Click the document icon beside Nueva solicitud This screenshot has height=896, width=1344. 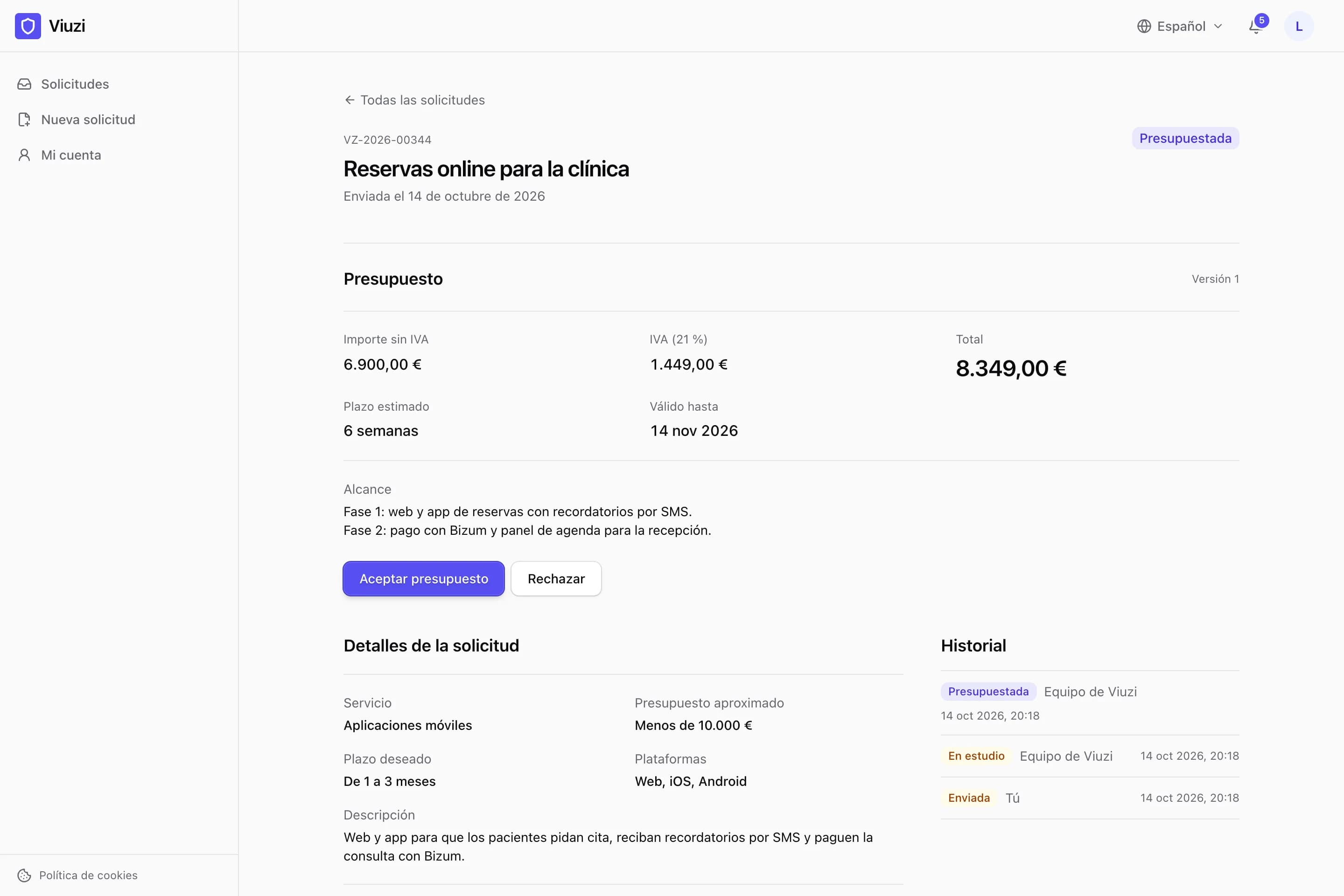(24, 119)
